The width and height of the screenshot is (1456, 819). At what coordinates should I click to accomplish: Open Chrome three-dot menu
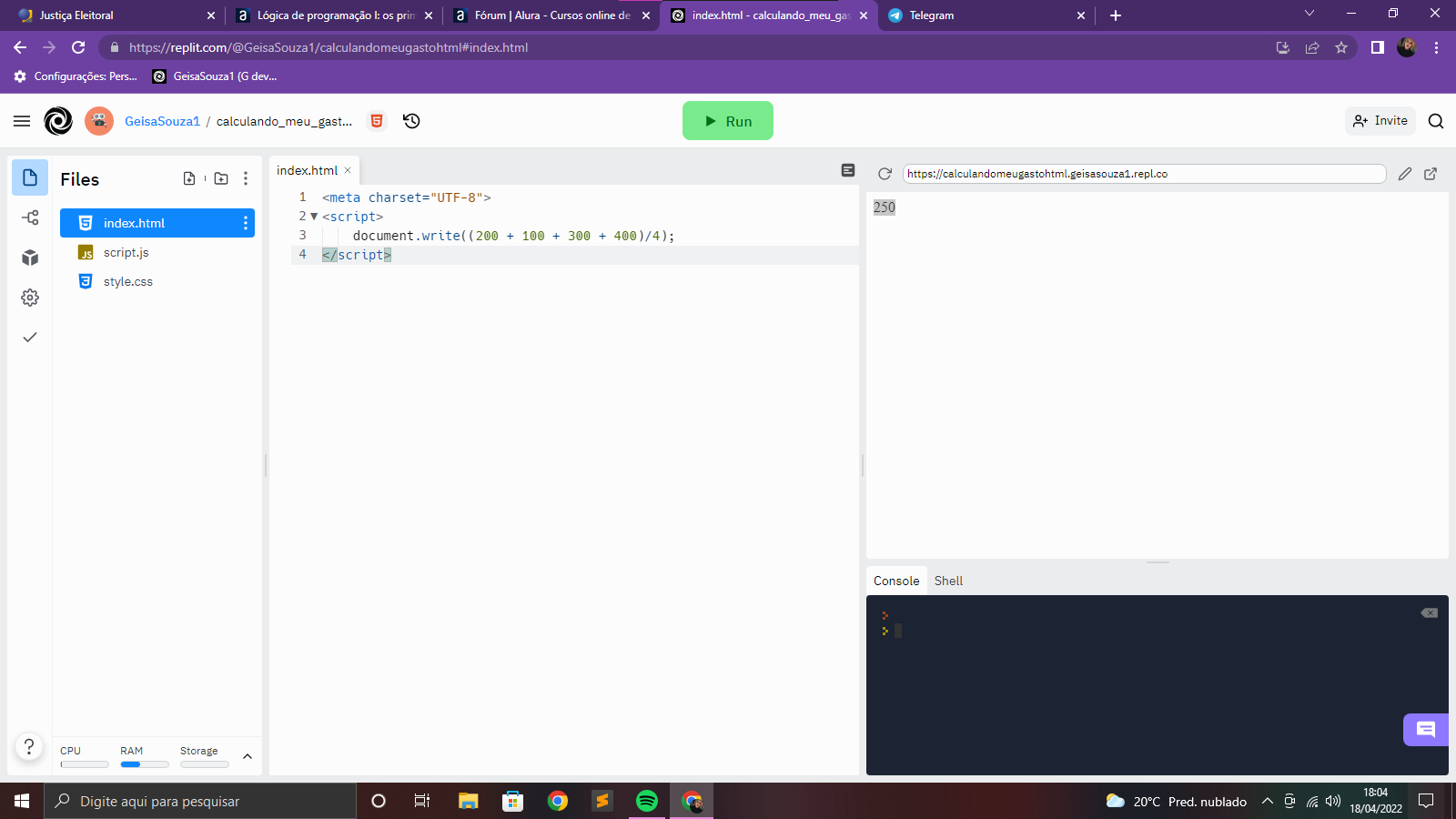1437,47
